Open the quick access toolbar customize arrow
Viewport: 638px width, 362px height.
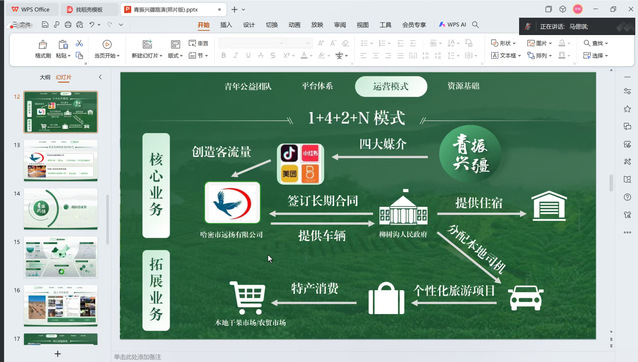121,25
